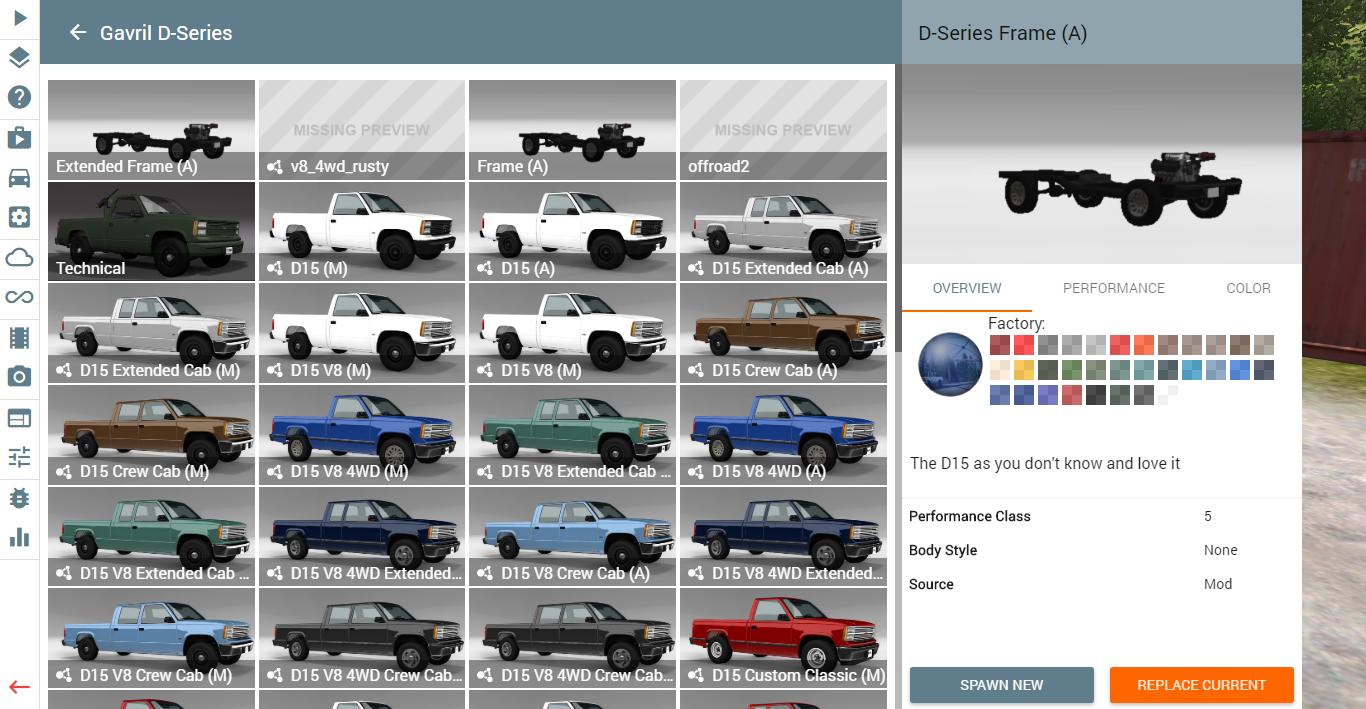The height and width of the screenshot is (709, 1366).
Task: Click the Body Style label
Action: [943, 550]
